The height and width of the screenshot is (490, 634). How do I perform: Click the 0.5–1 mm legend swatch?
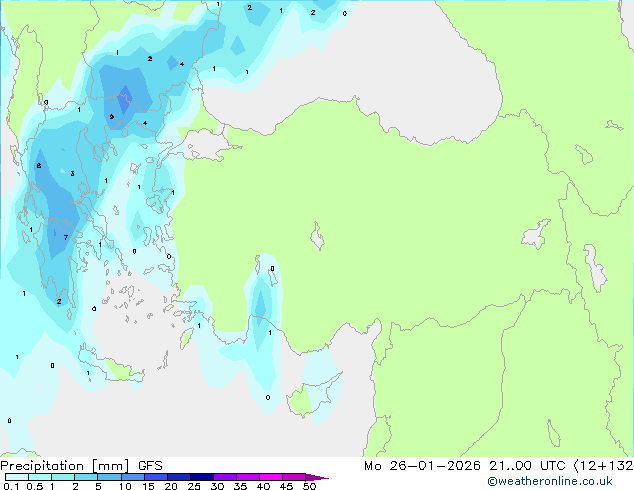pyautogui.click(x=40, y=477)
